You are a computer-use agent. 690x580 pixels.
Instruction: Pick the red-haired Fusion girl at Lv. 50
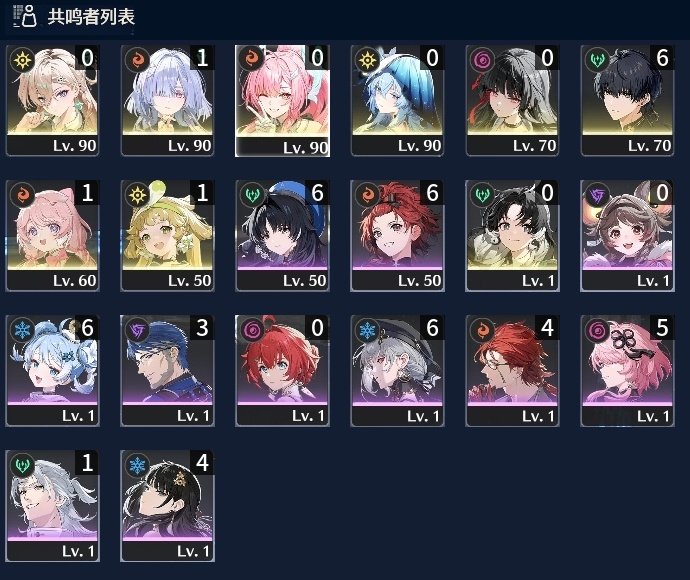click(x=397, y=236)
